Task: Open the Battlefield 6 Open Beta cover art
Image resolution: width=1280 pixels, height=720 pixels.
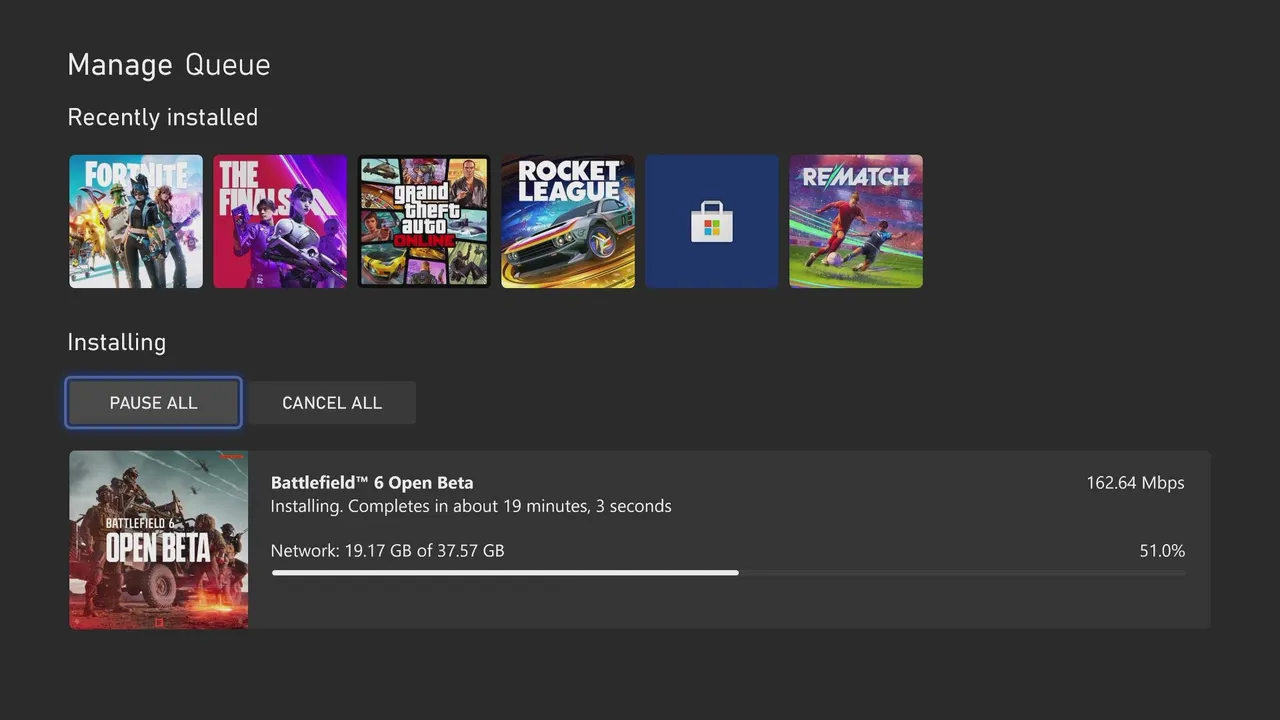Action: (x=159, y=540)
